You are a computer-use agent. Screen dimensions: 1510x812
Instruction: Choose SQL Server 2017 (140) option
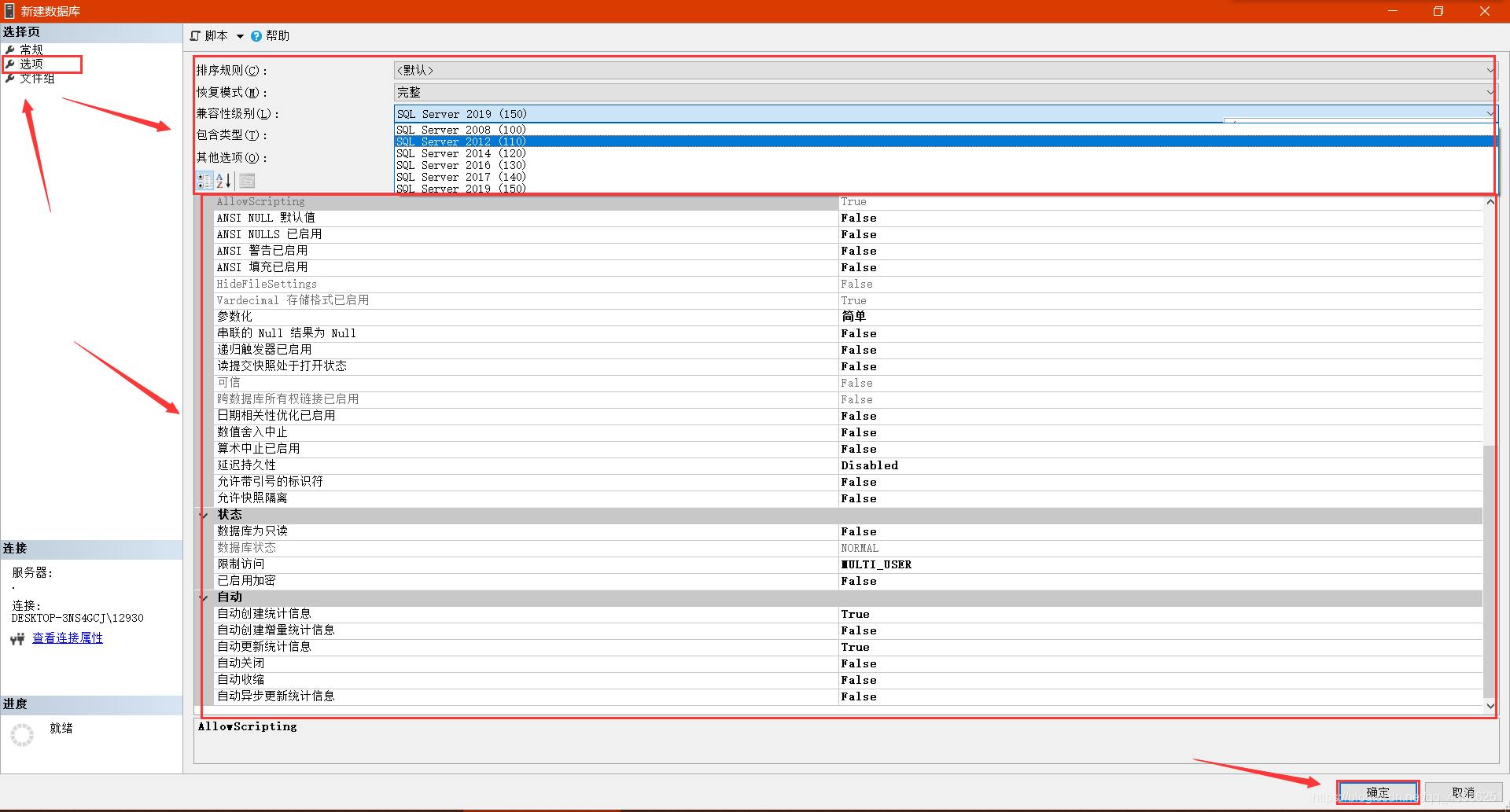pos(944,177)
